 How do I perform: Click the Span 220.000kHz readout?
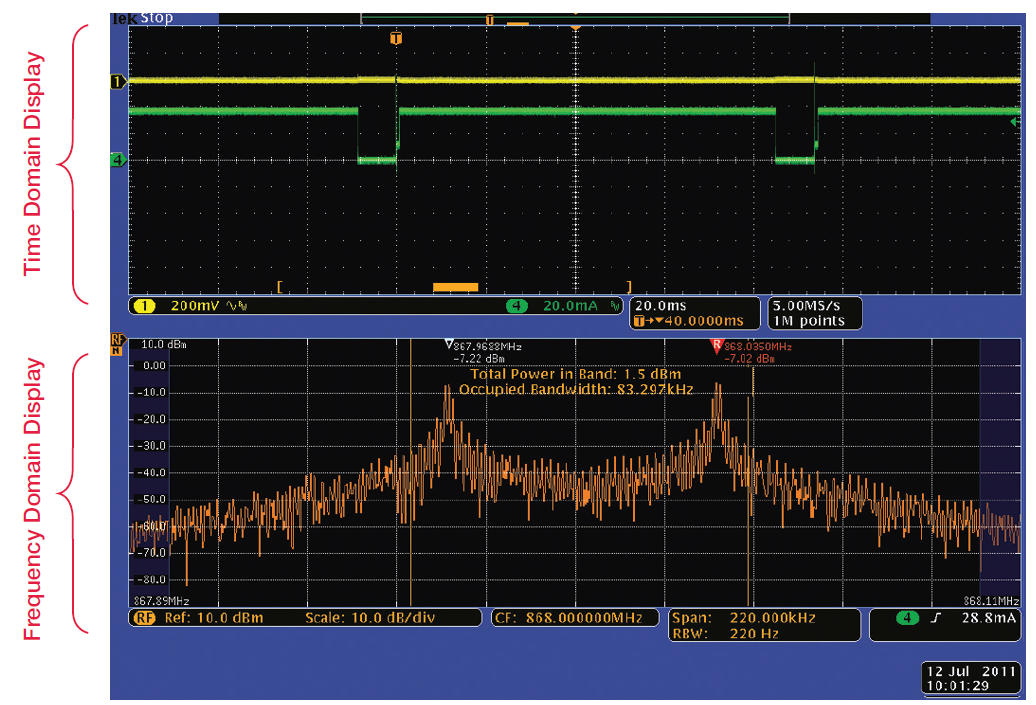(x=742, y=618)
